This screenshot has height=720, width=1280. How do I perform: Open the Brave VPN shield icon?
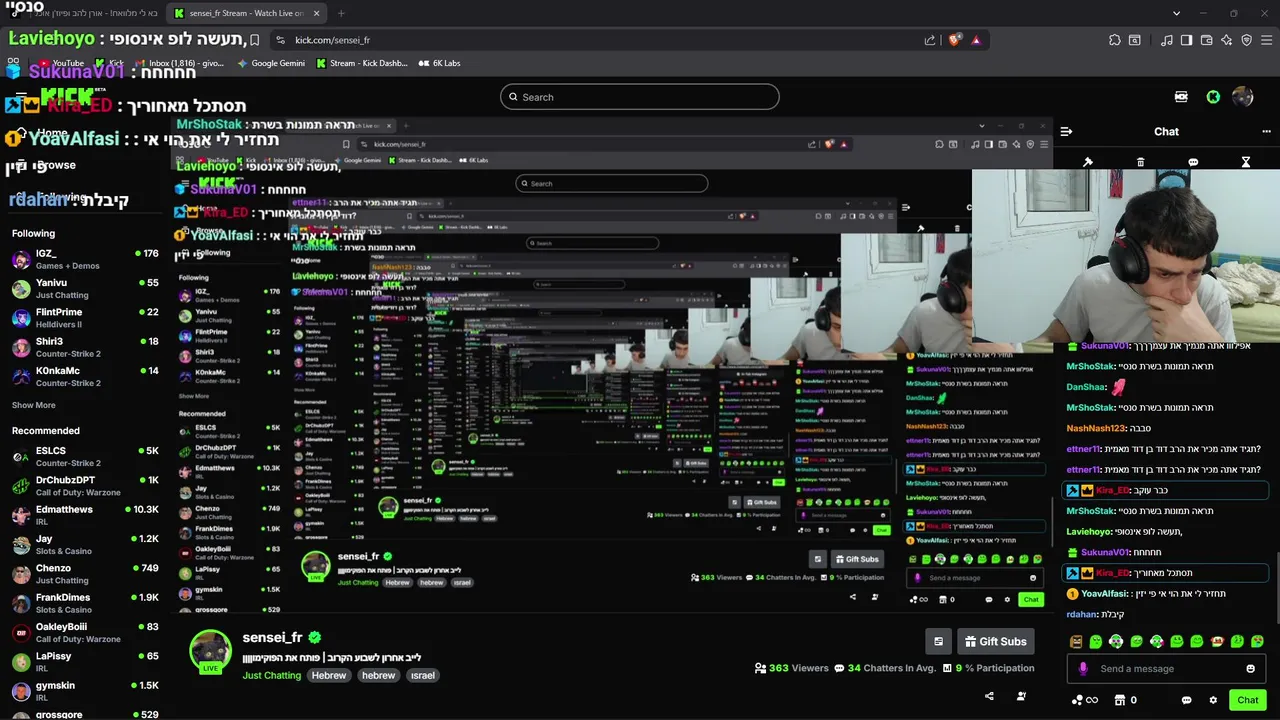tap(1246, 40)
